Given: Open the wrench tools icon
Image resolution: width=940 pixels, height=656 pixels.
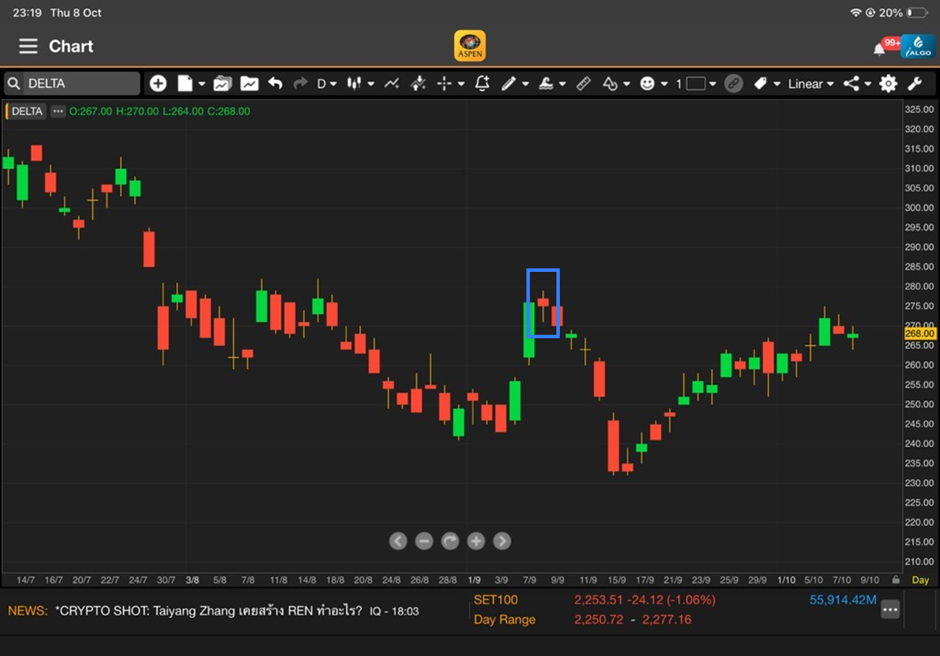Looking at the screenshot, I should coord(915,83).
